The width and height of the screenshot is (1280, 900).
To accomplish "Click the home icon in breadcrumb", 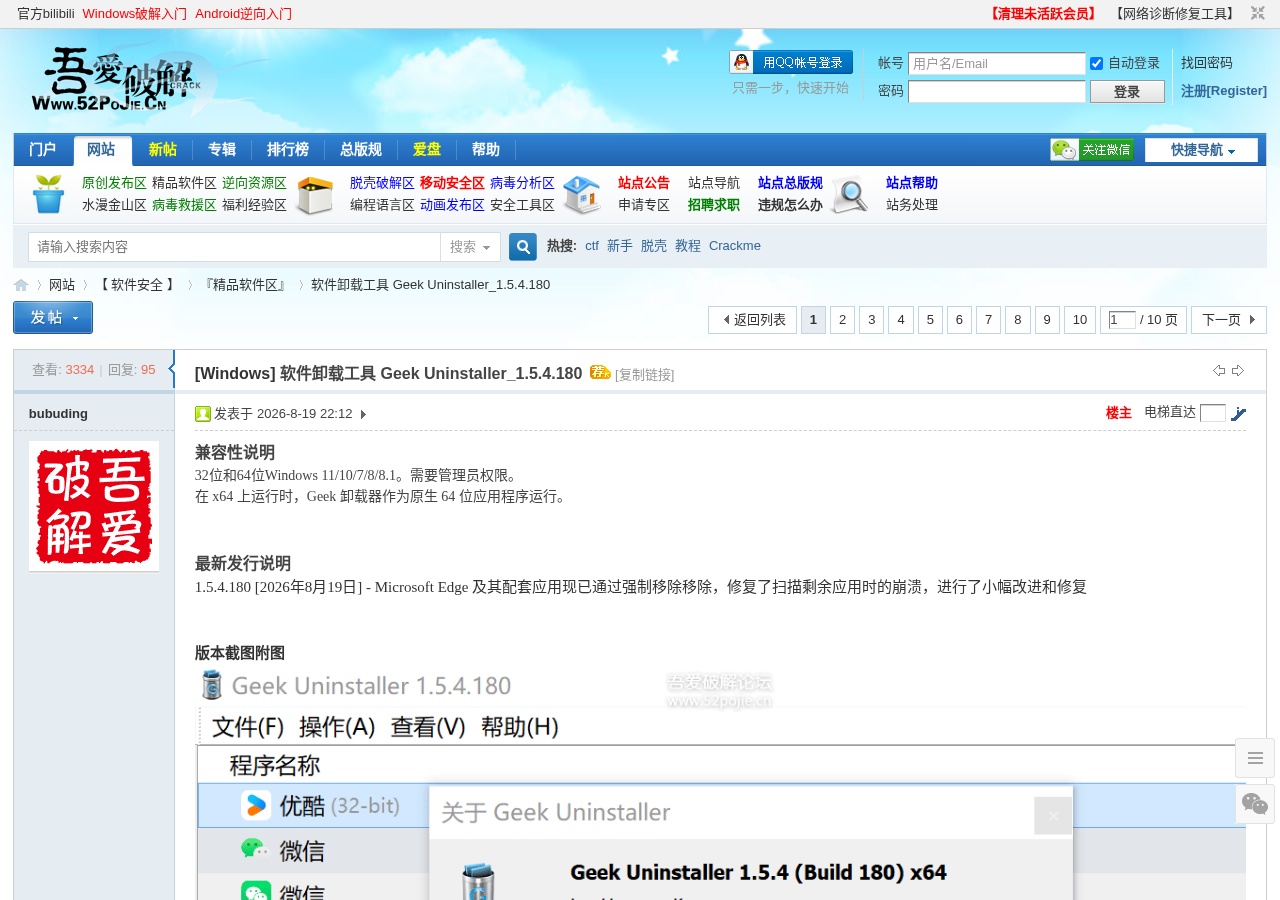I will (x=21, y=285).
